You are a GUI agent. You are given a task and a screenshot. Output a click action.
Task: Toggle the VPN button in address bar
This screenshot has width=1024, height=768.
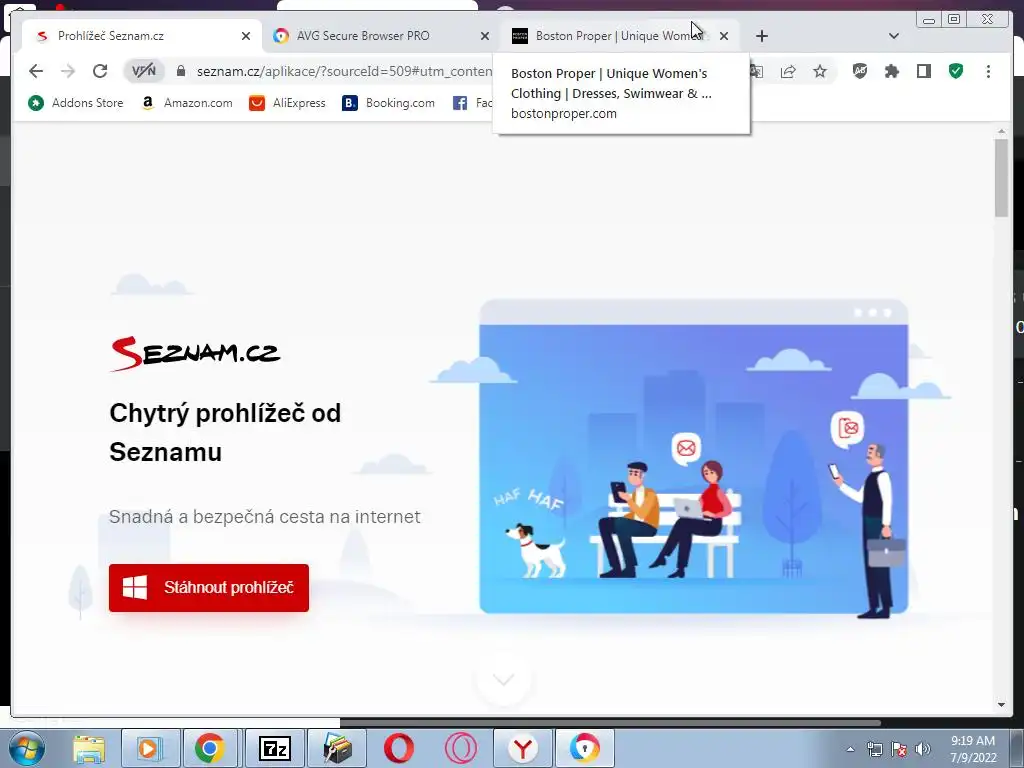pos(144,71)
